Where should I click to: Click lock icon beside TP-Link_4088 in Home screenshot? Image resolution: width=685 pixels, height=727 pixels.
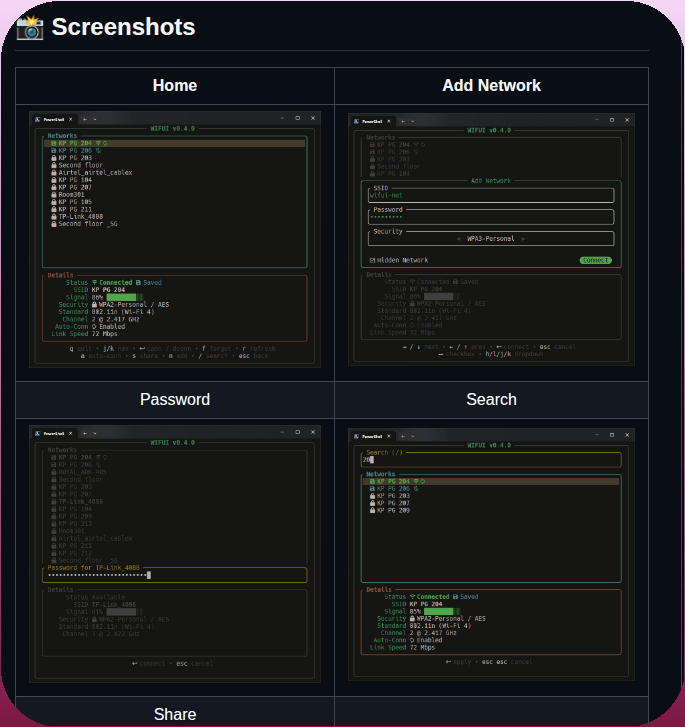(54, 217)
